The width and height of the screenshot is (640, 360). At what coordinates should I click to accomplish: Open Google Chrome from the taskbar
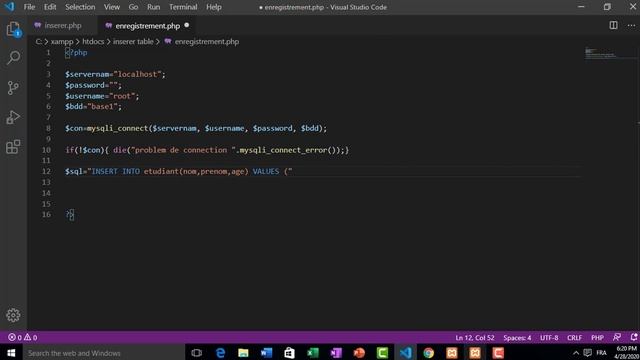point(429,353)
